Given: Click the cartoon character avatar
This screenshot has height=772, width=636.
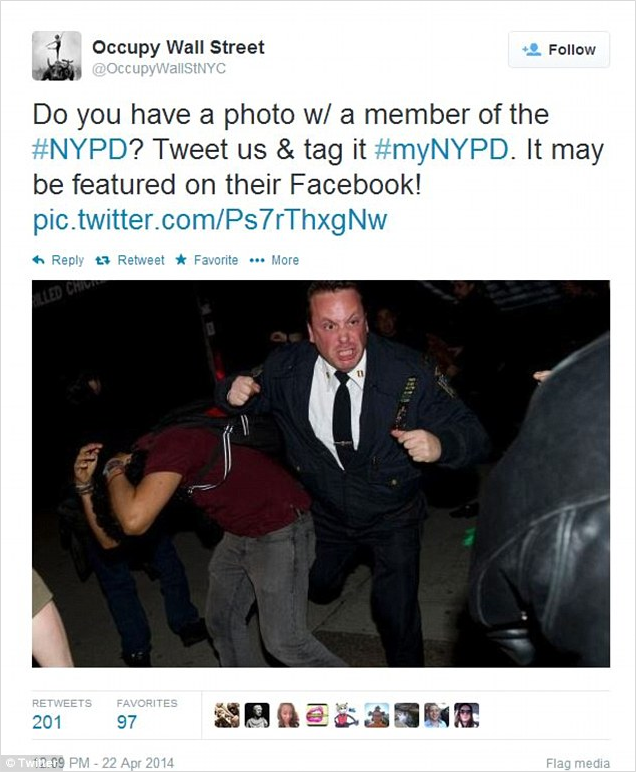Looking at the screenshot, I should [347, 715].
